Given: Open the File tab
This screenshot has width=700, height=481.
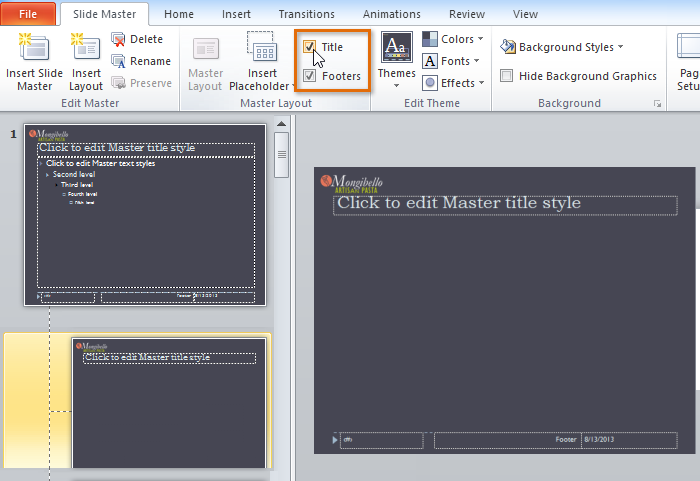Looking at the screenshot, I should (x=28, y=14).
